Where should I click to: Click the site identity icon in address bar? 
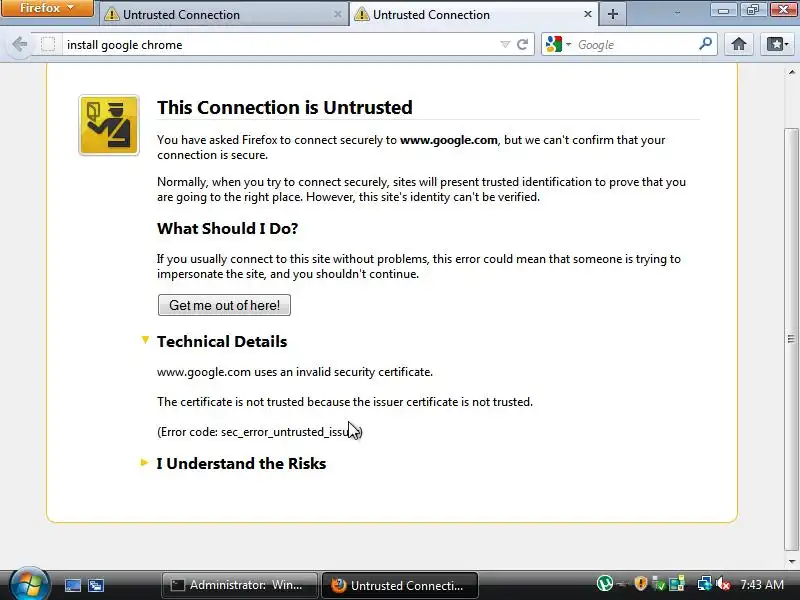48,45
